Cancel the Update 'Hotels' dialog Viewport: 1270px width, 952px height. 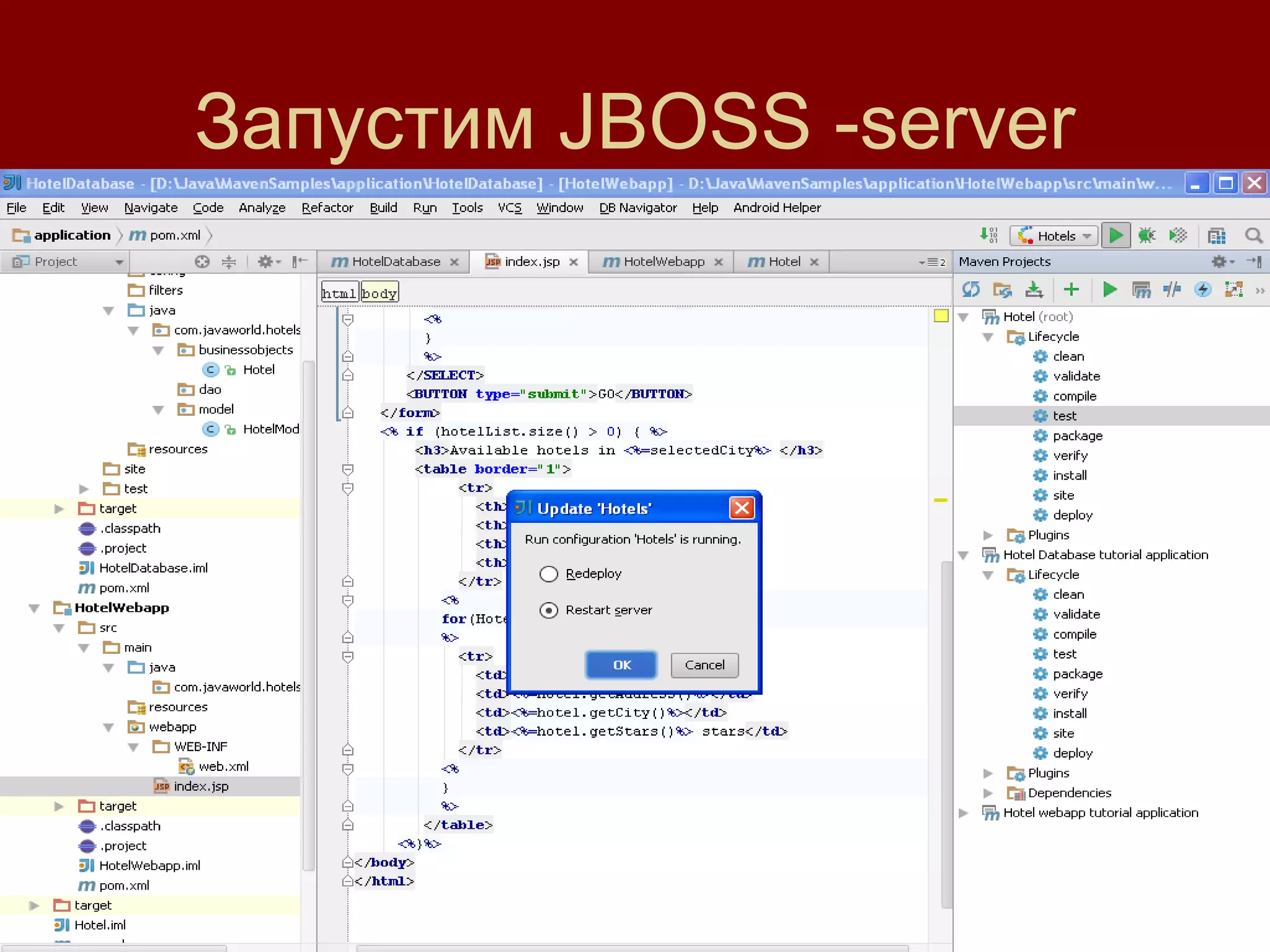point(704,665)
